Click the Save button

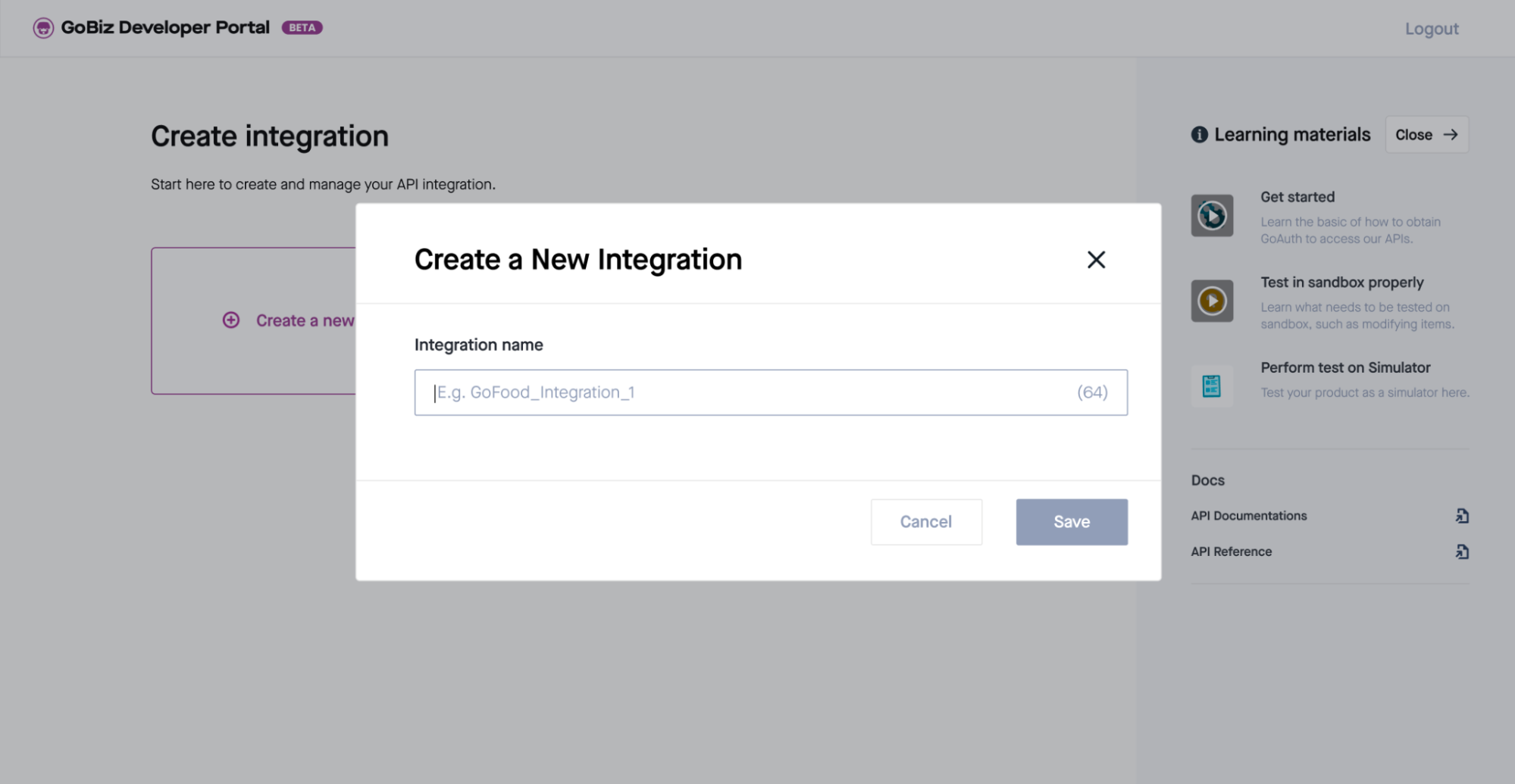click(1072, 522)
